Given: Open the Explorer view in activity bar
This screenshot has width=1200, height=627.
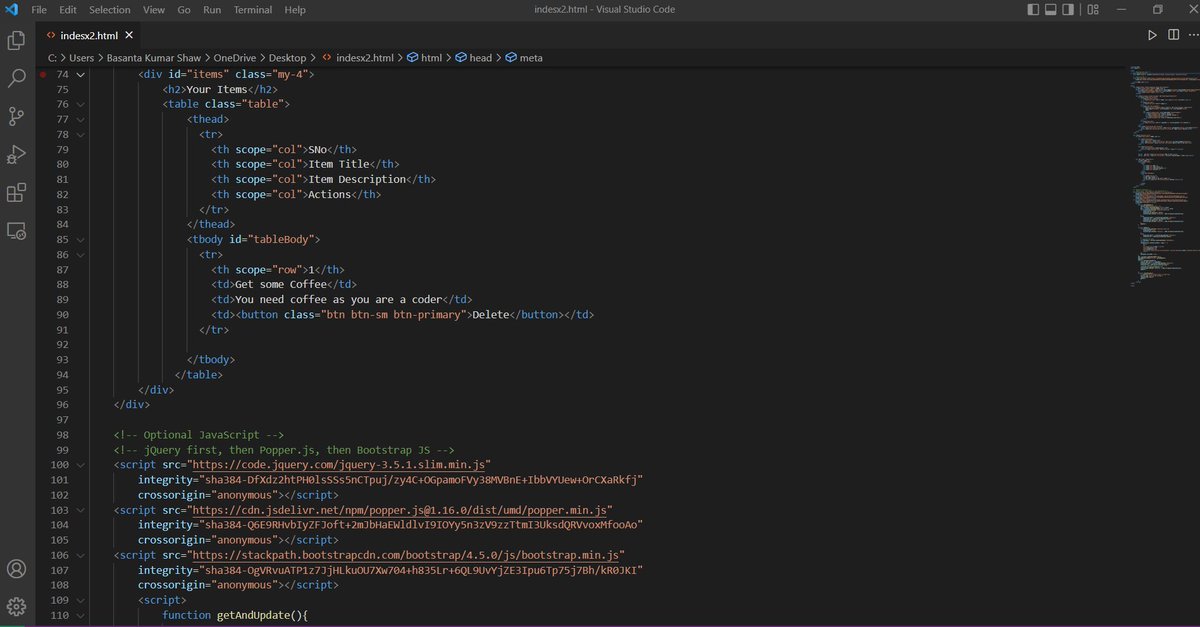Looking at the screenshot, I should 16,40.
